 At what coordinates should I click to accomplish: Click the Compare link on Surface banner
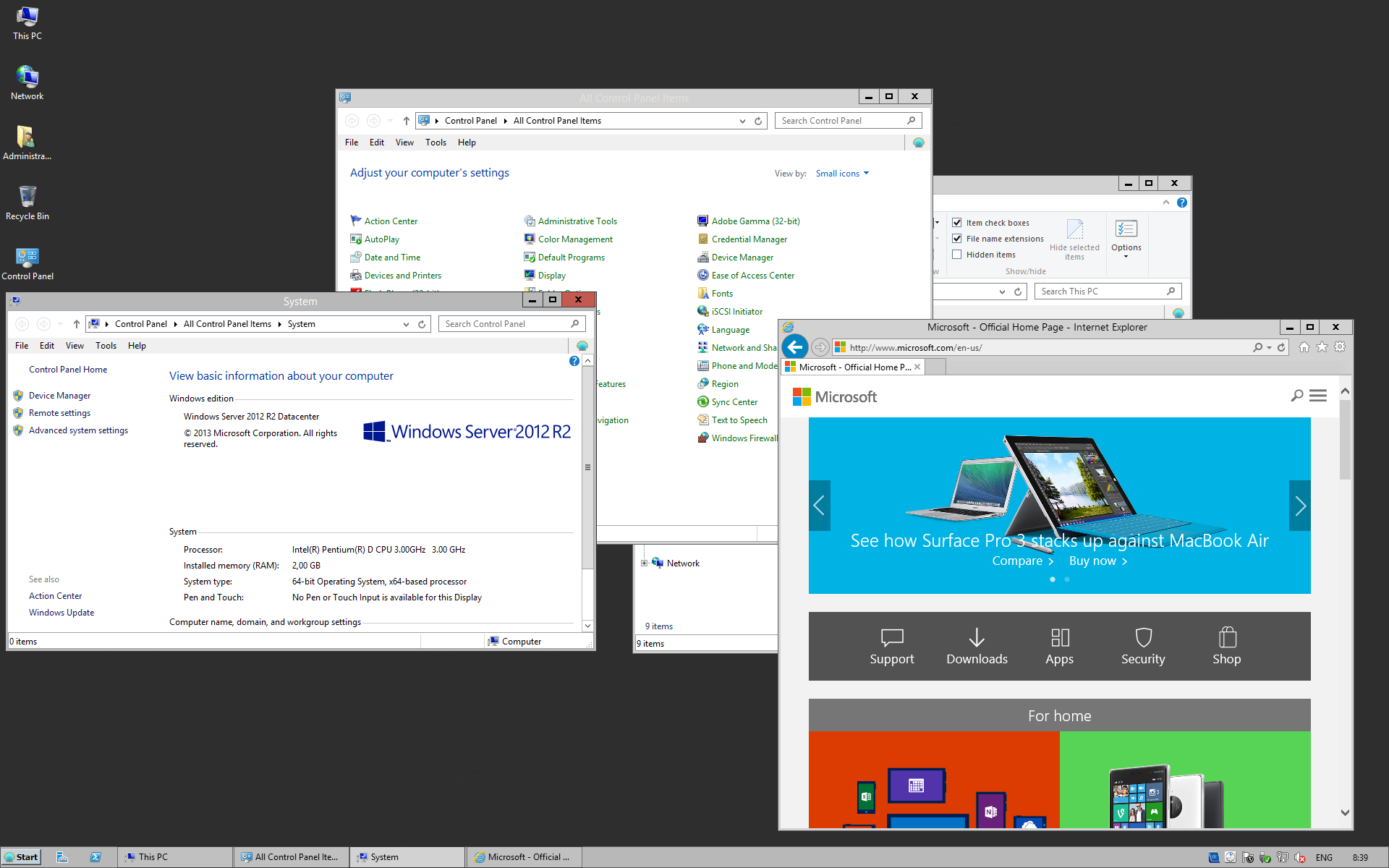(1023, 561)
